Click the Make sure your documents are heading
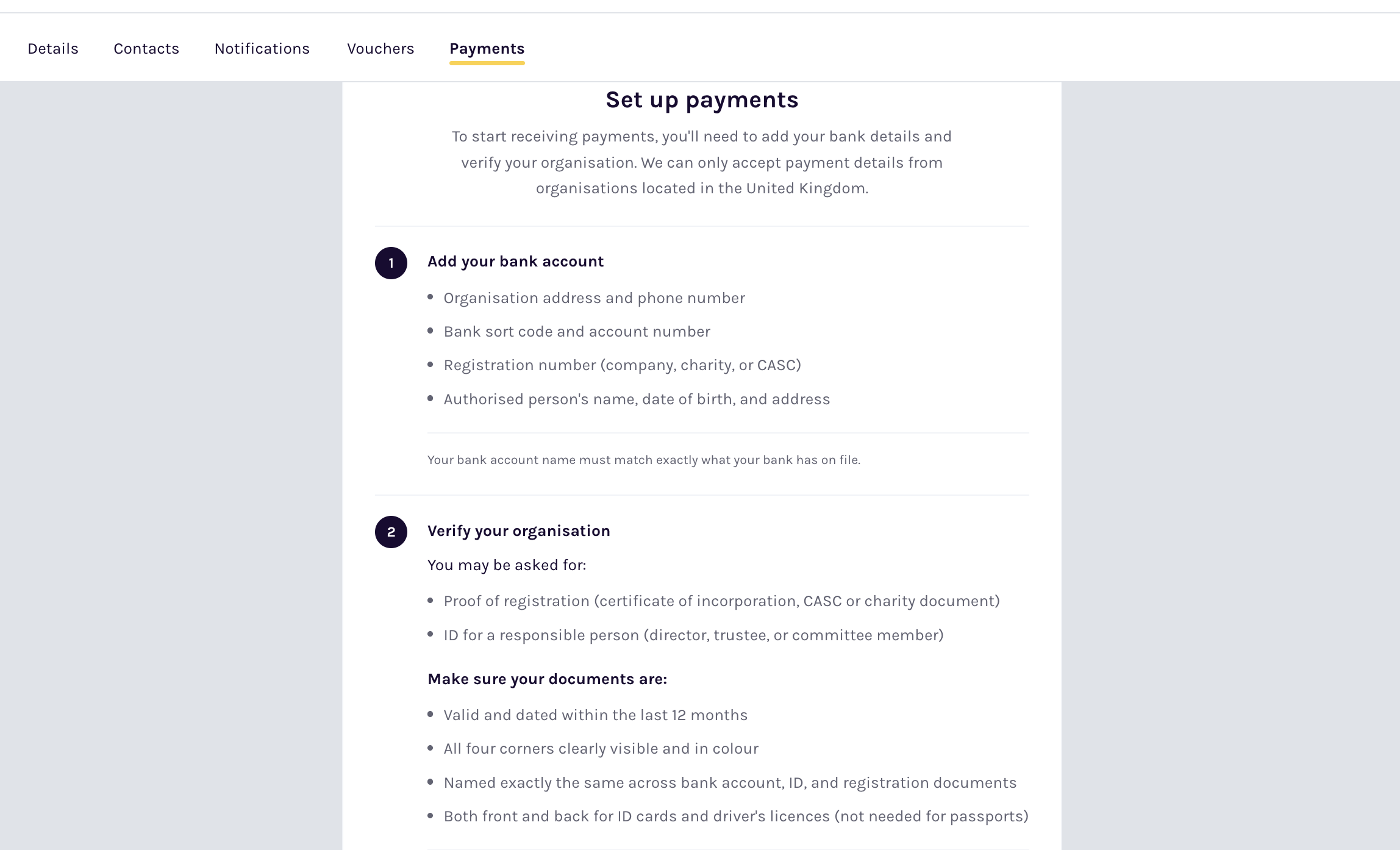The image size is (1400, 850). (547, 679)
